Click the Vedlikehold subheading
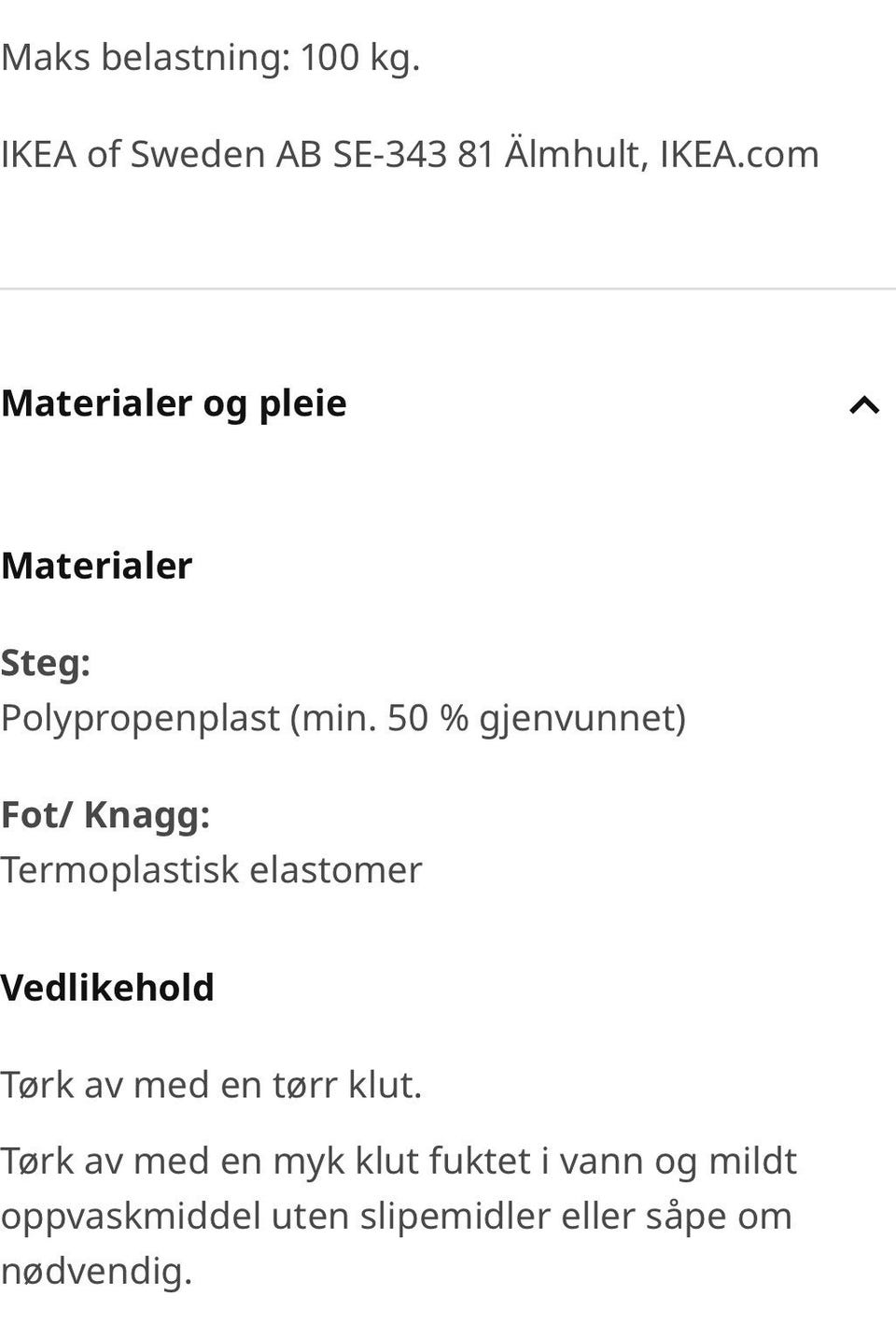The height and width of the screenshot is (1323, 896). click(x=107, y=988)
